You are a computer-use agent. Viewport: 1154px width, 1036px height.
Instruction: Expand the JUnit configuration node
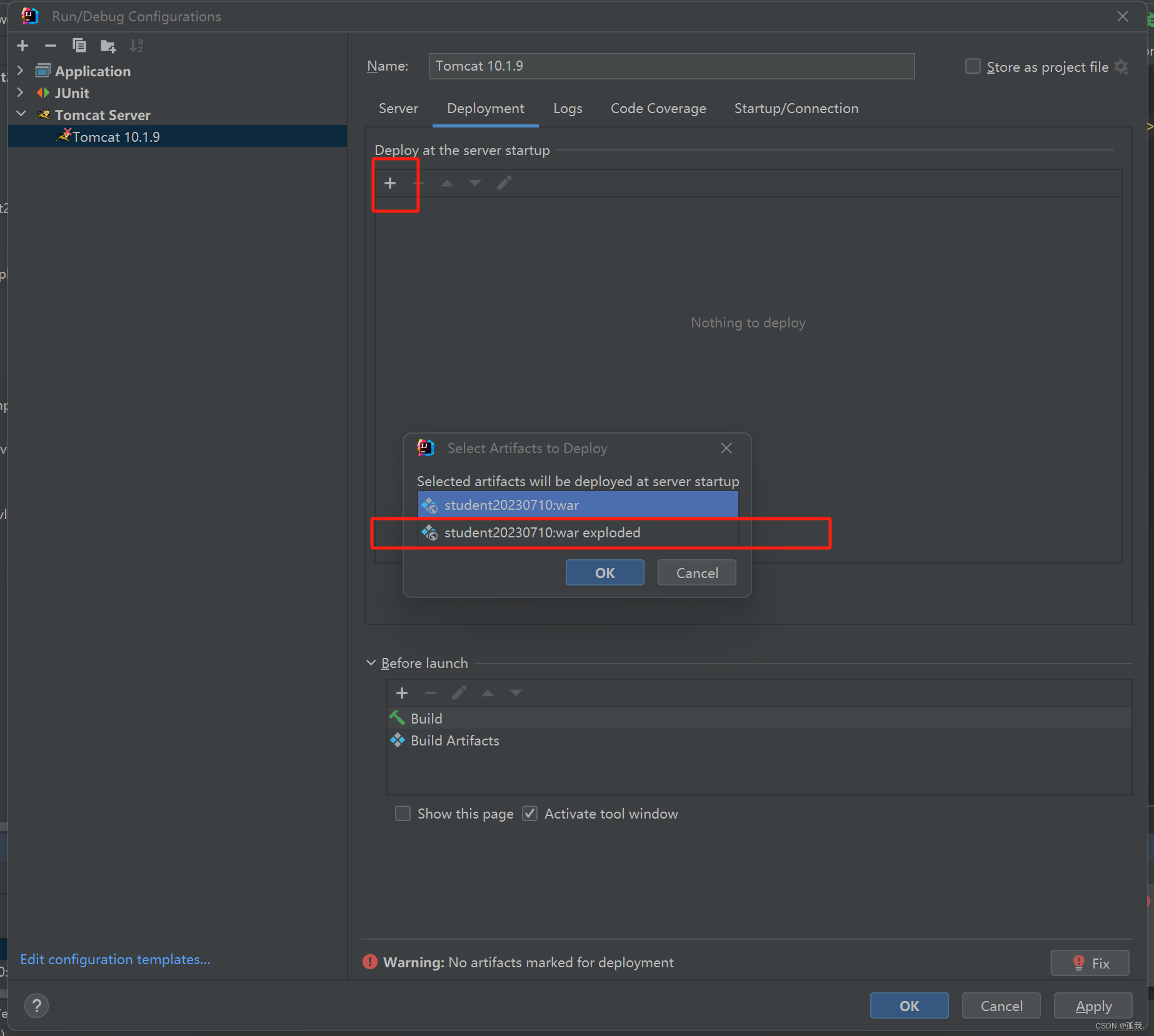point(21,92)
